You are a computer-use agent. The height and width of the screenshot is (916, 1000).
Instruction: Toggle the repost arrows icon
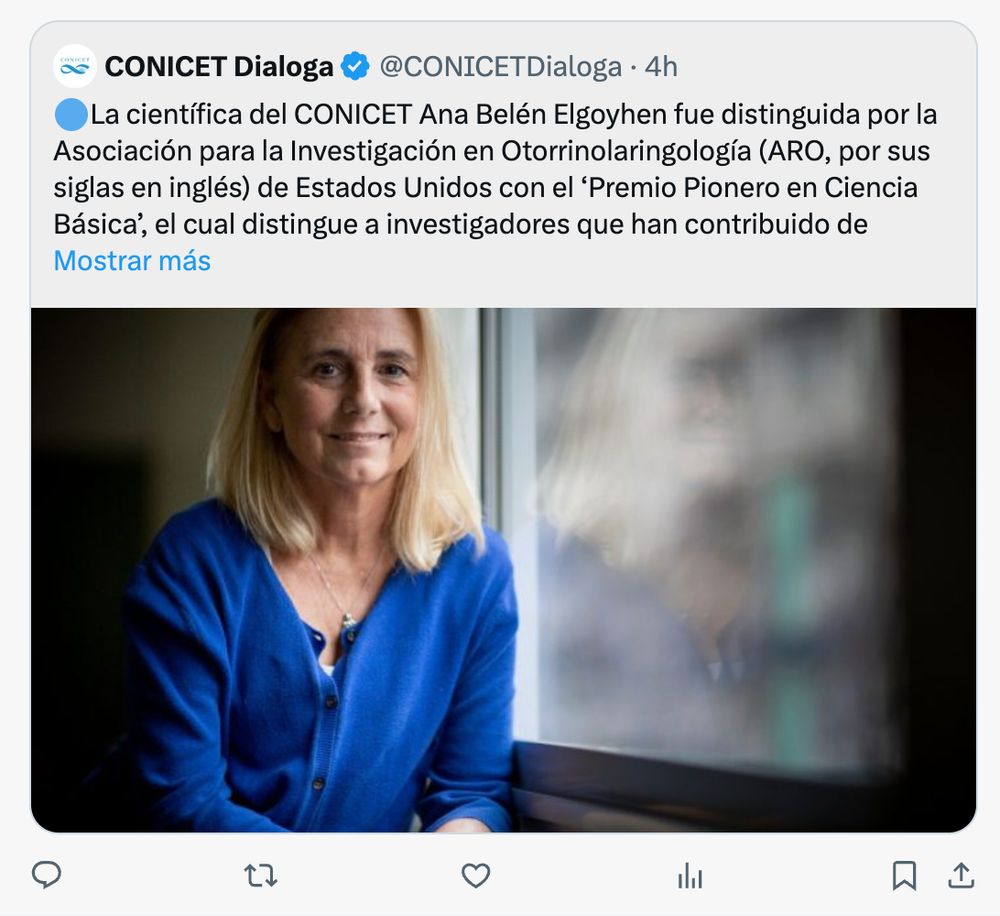pos(261,875)
